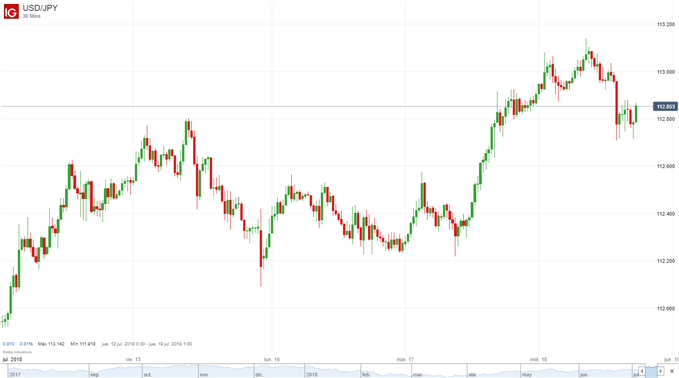Jump navigator to the feb. section

[x=366, y=375]
